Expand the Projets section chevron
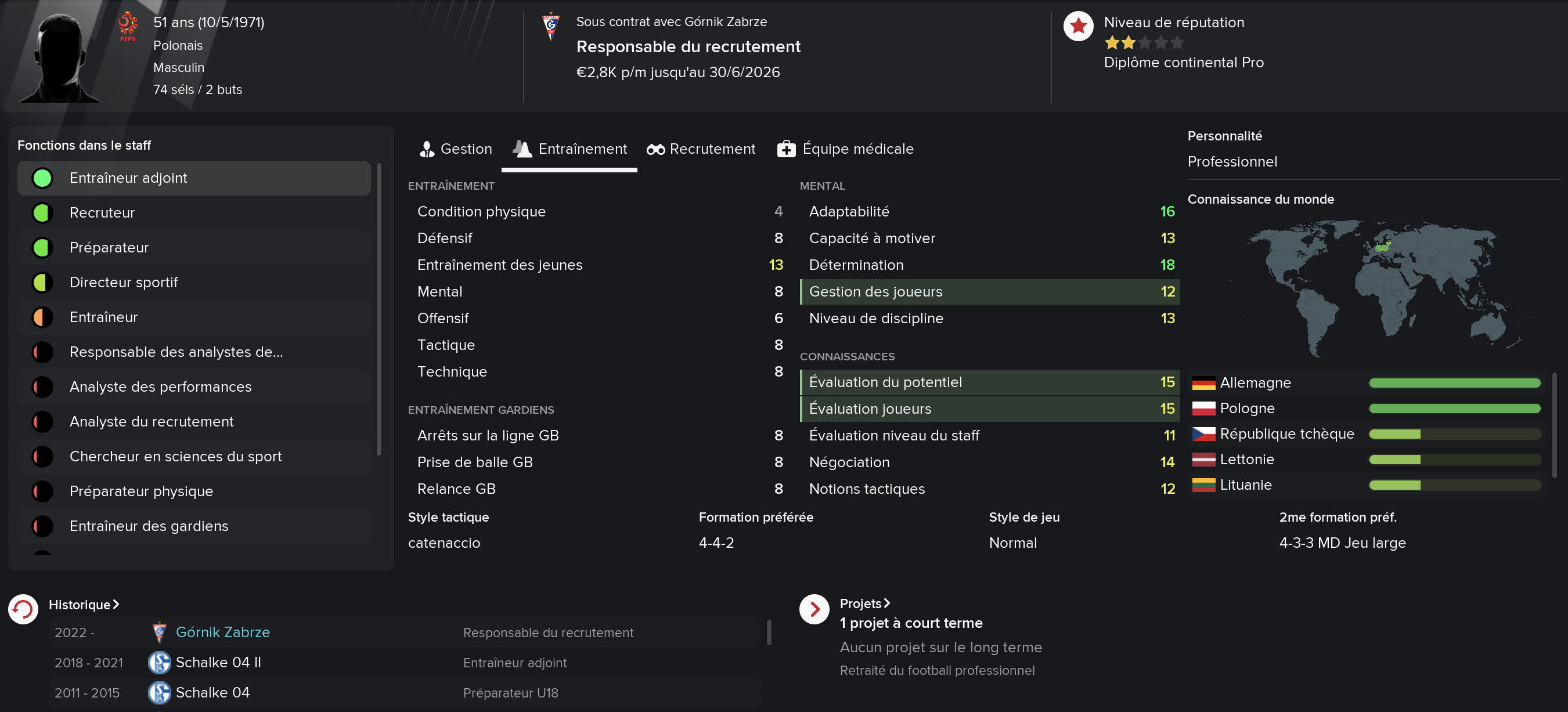This screenshot has width=1568, height=712. coord(887,603)
